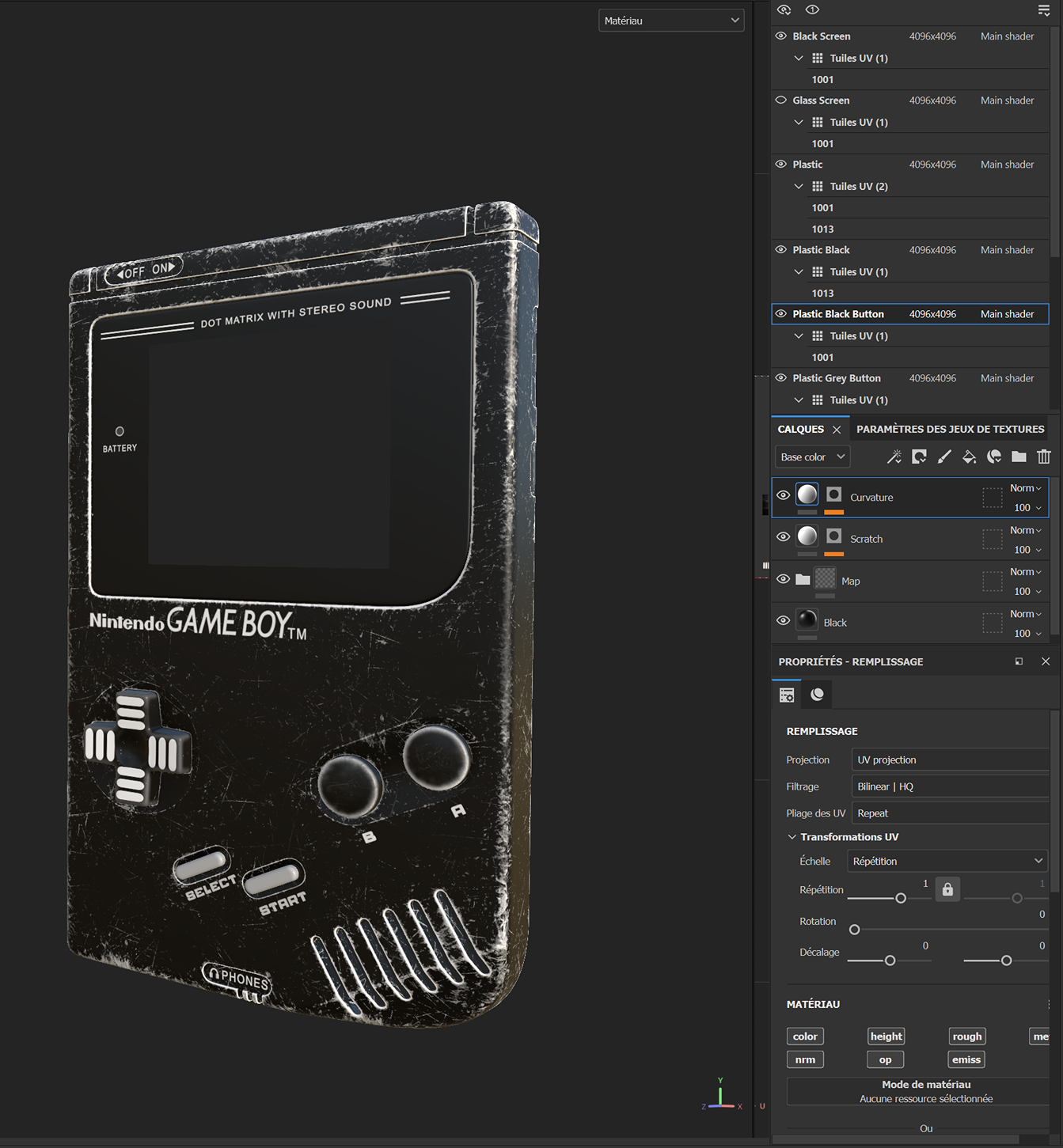Toggle visibility of the Scratch layer
This screenshot has width=1063, height=1148.
coord(783,536)
